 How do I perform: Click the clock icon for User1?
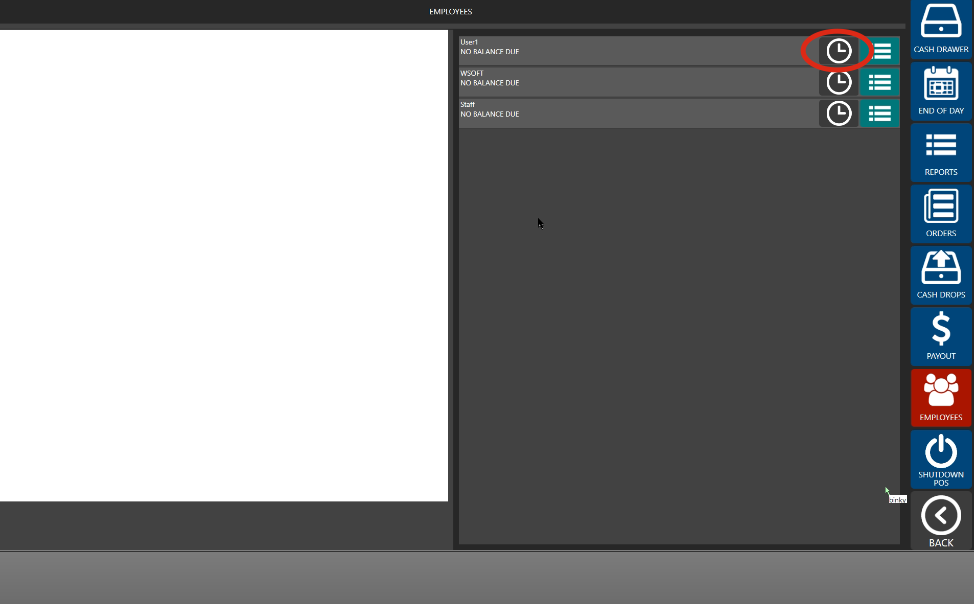point(838,51)
